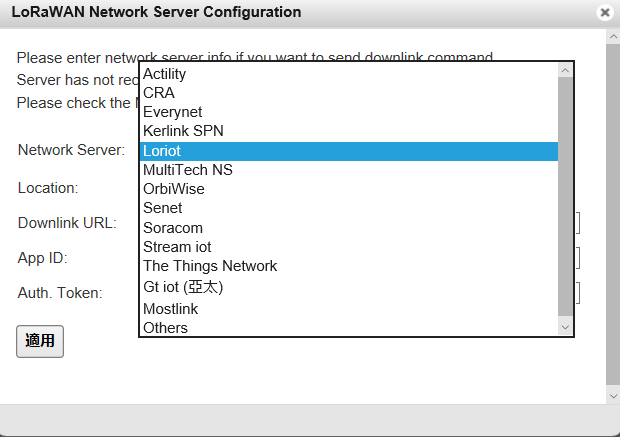Choose The Things Network option

click(349, 266)
